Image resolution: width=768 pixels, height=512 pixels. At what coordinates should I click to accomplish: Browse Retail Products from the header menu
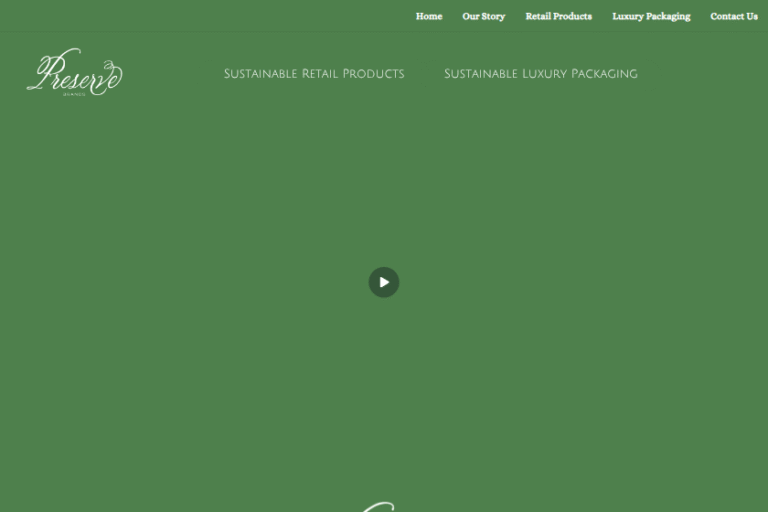558,16
